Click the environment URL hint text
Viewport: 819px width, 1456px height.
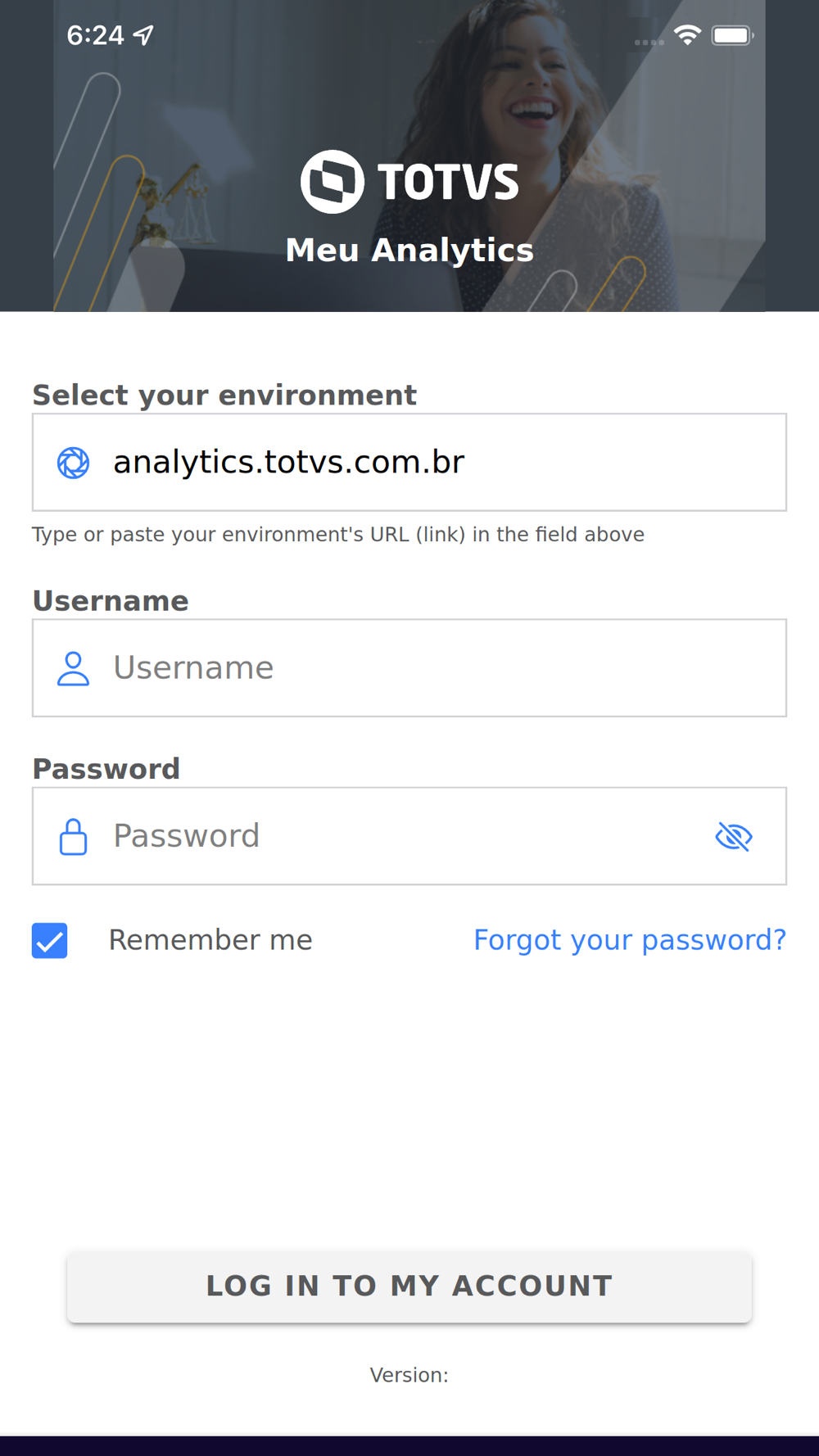(337, 535)
